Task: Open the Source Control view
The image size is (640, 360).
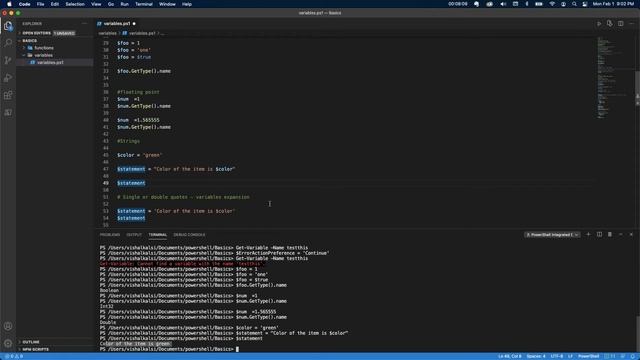Action: point(8,60)
